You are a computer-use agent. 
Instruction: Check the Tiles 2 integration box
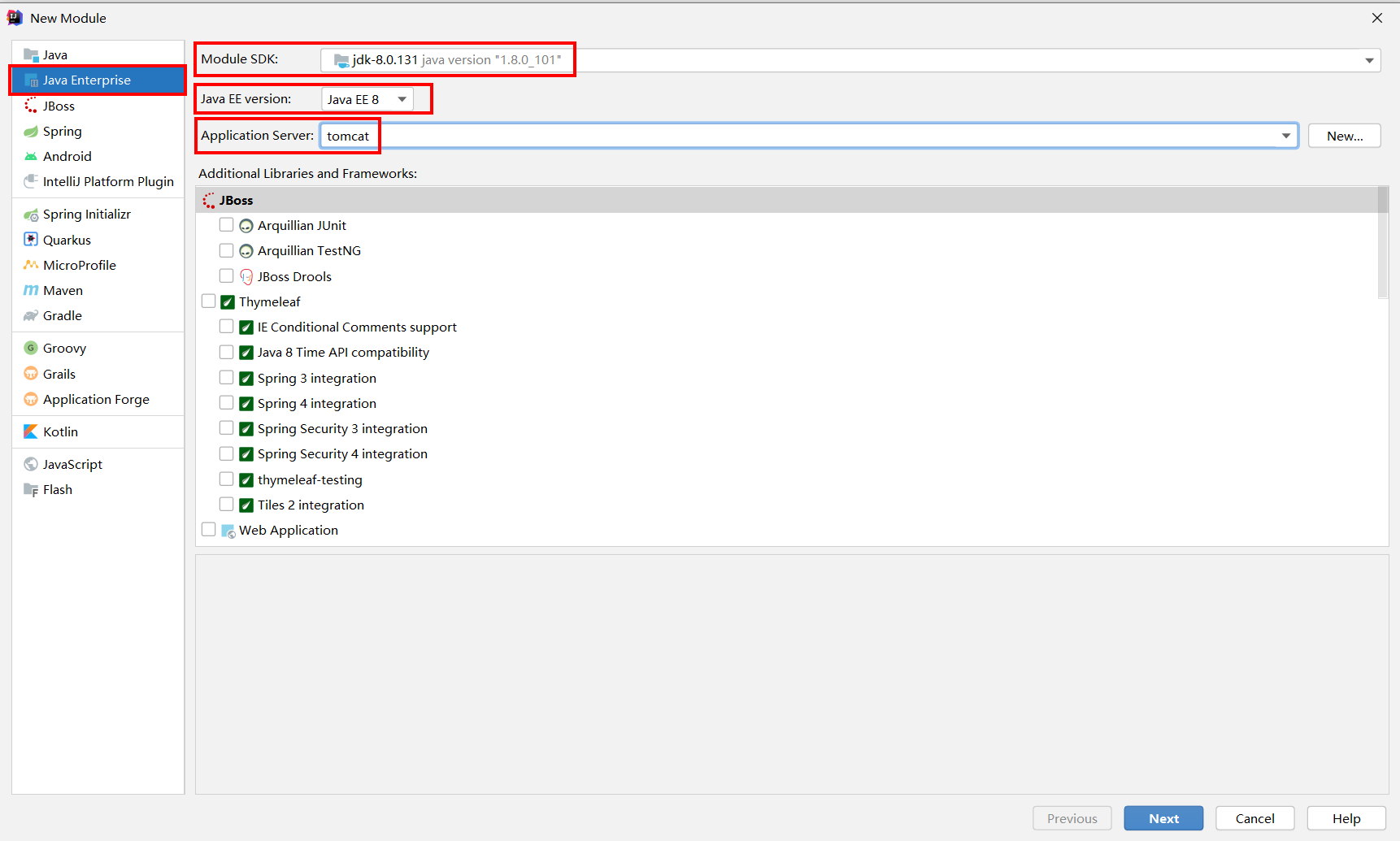click(227, 504)
